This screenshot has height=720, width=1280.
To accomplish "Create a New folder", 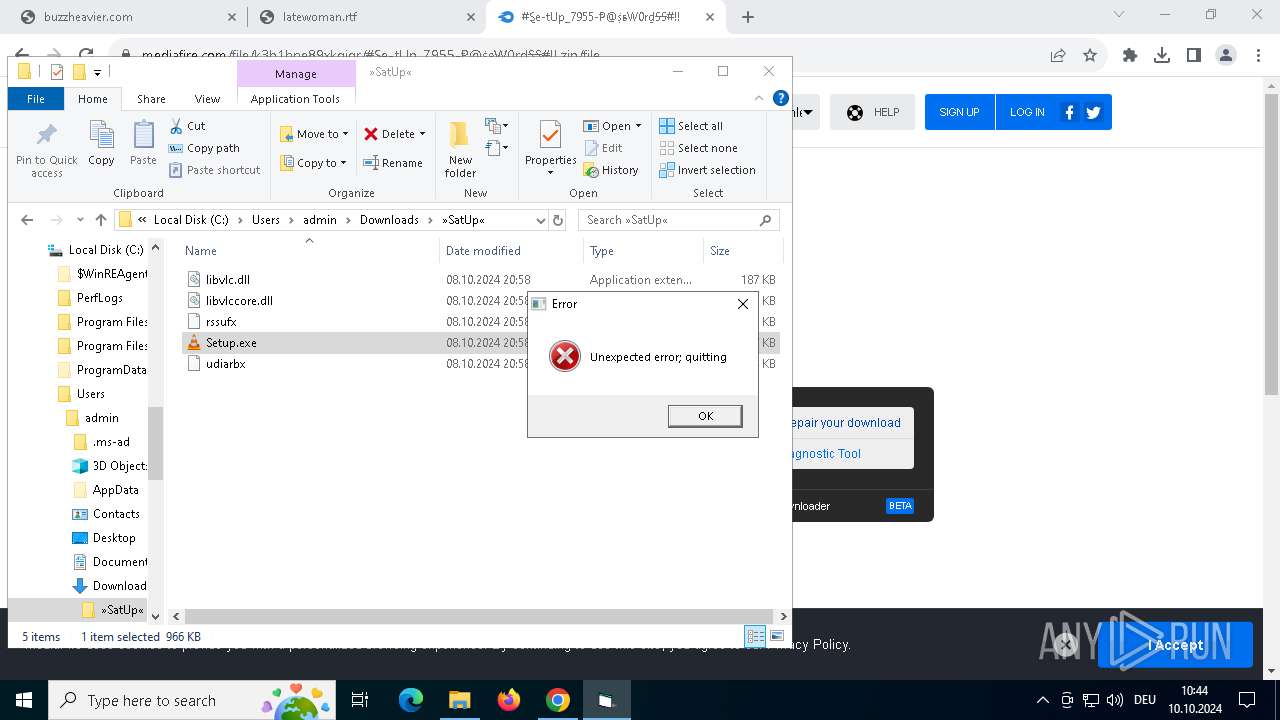I will (460, 150).
